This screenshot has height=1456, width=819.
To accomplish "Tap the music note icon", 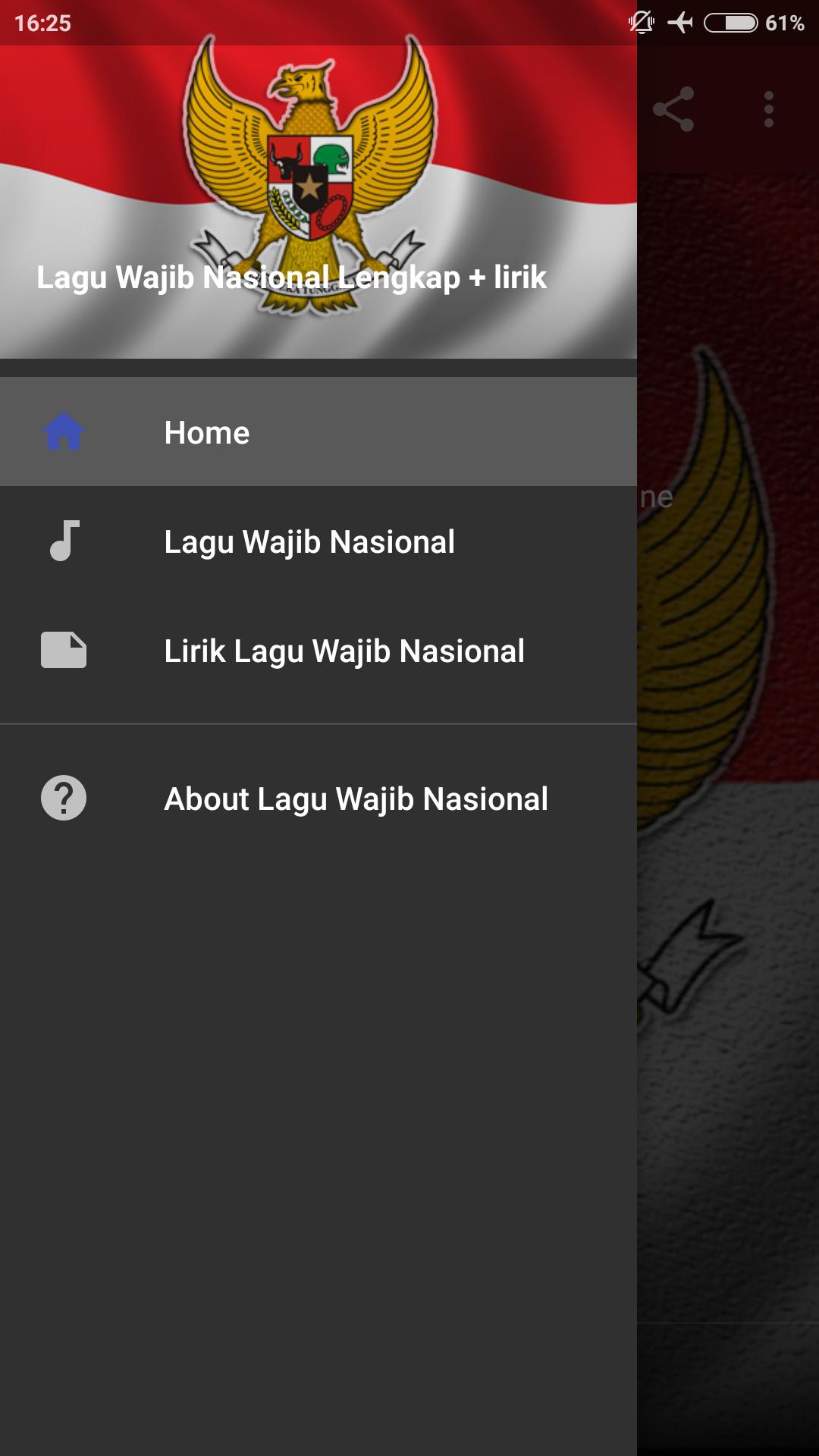I will point(64,541).
